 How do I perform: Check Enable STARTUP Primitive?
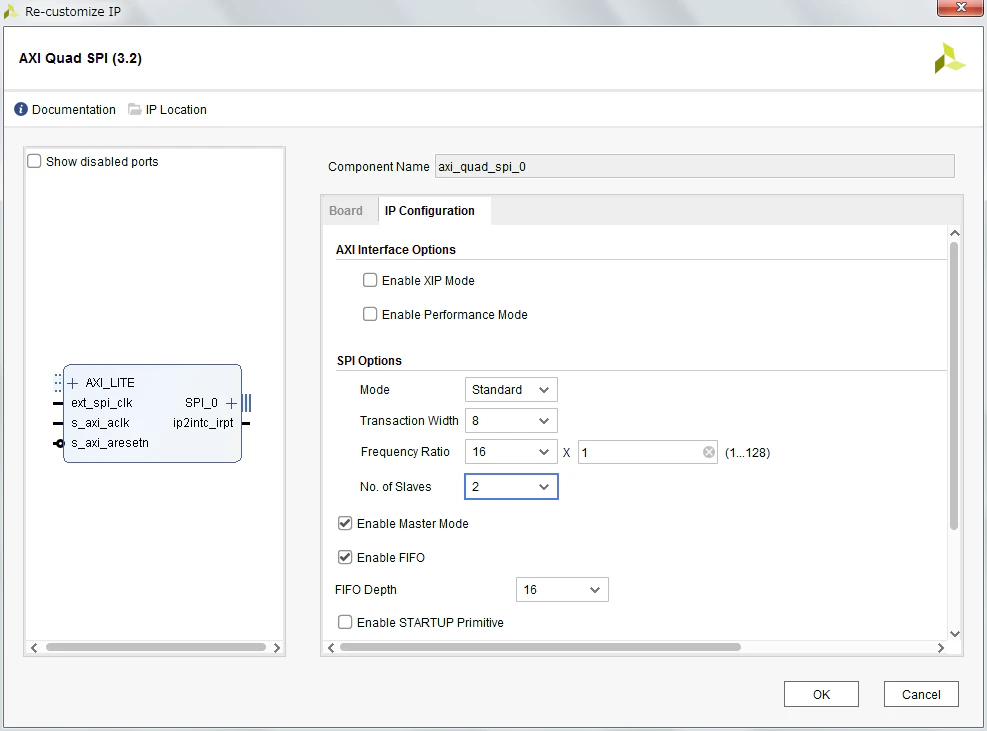coord(345,622)
